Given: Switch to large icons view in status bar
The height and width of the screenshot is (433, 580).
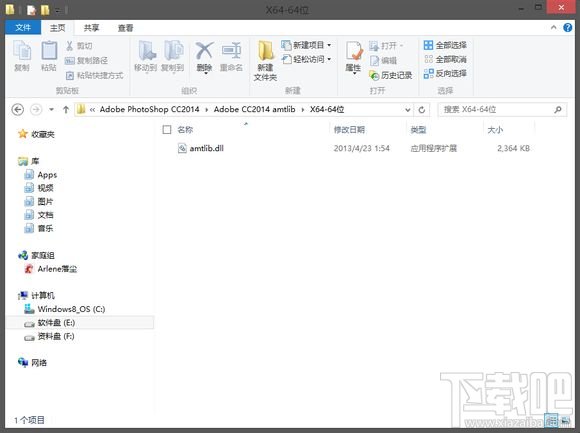Looking at the screenshot, I should (565, 420).
